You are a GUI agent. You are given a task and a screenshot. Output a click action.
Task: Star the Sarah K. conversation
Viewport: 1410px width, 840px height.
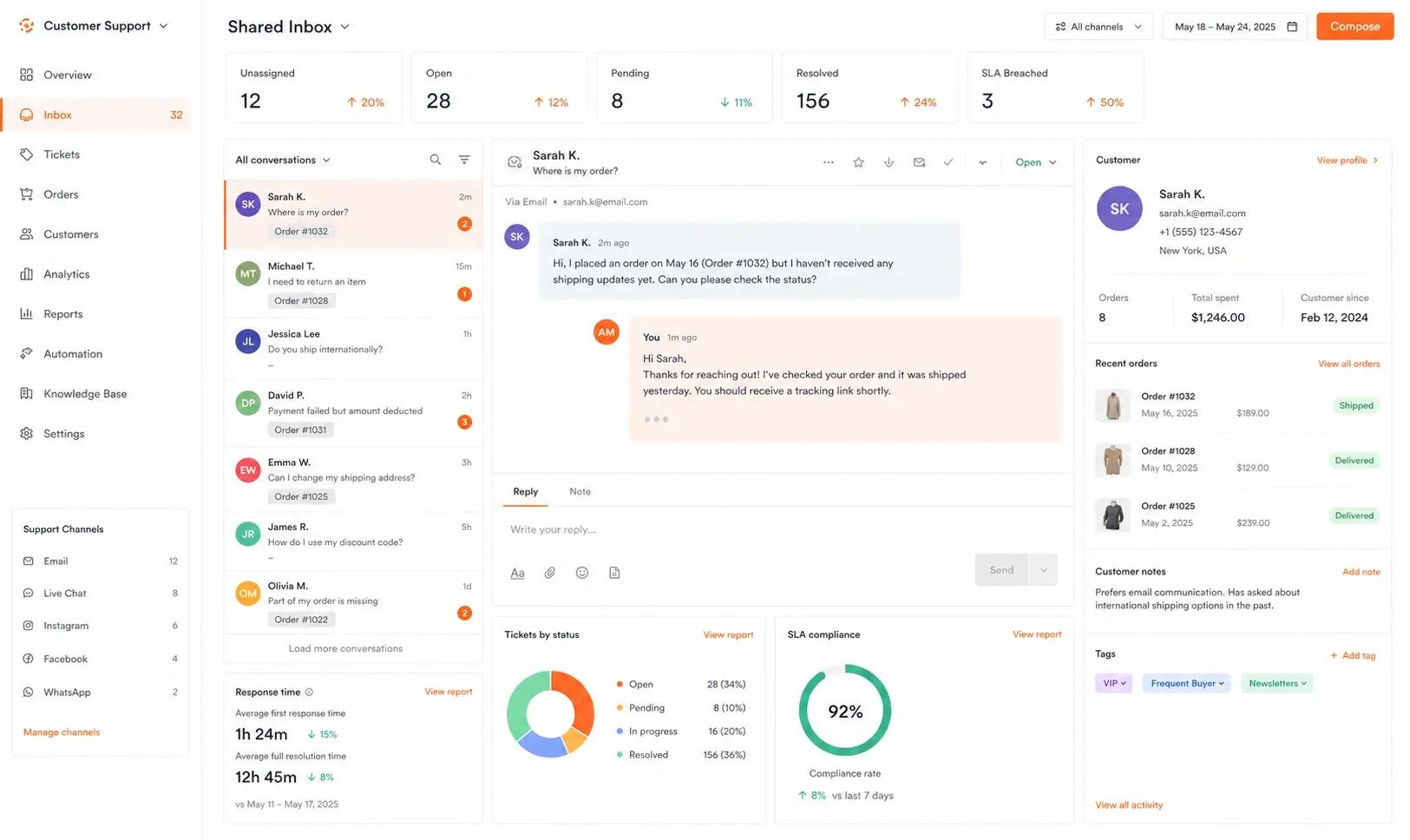[x=858, y=162]
